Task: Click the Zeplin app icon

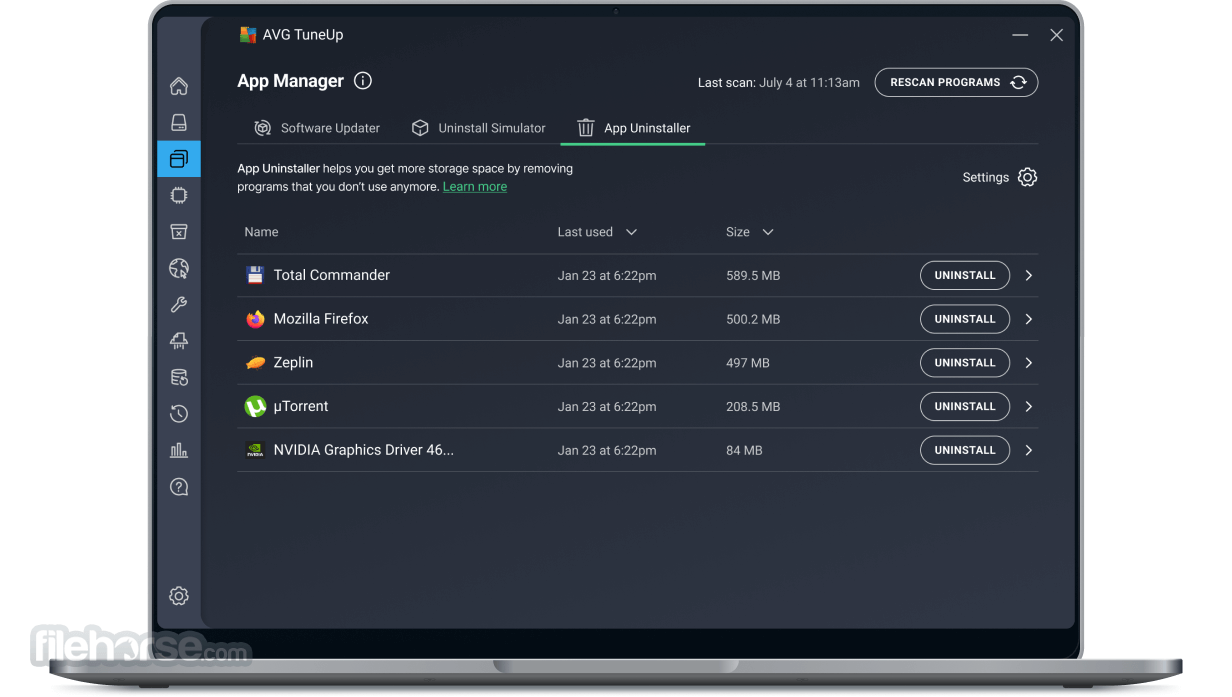Action: (255, 363)
